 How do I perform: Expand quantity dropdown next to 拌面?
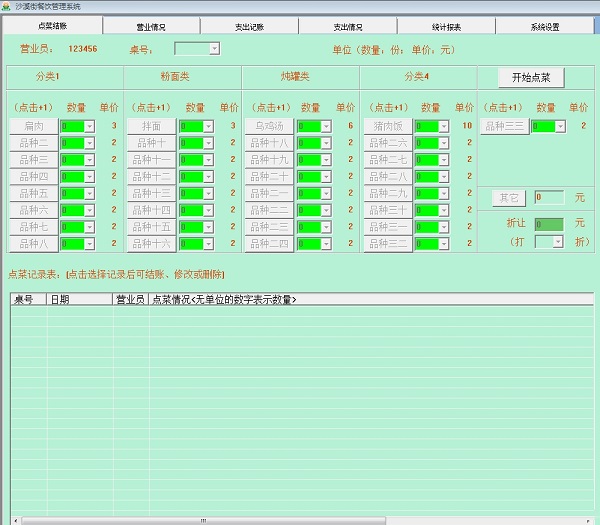click(208, 127)
